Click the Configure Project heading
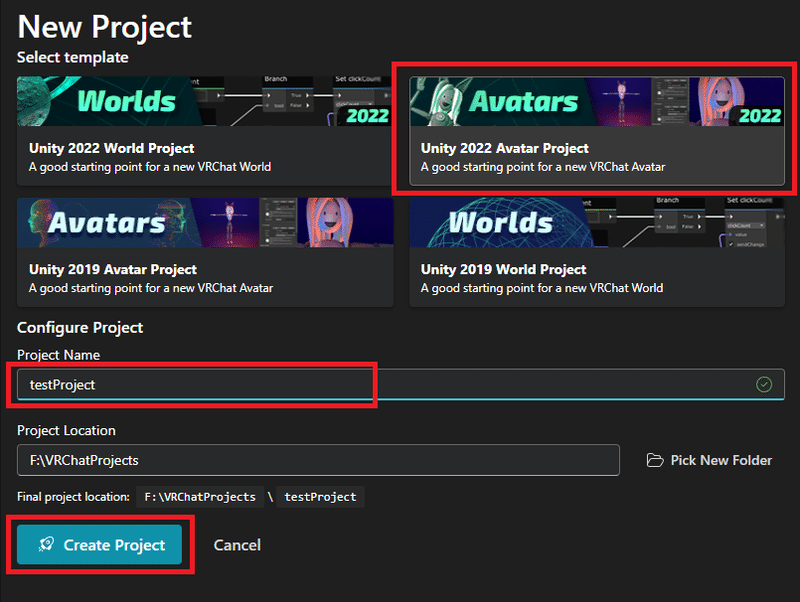Screen dimensions: 800x602 point(80,328)
